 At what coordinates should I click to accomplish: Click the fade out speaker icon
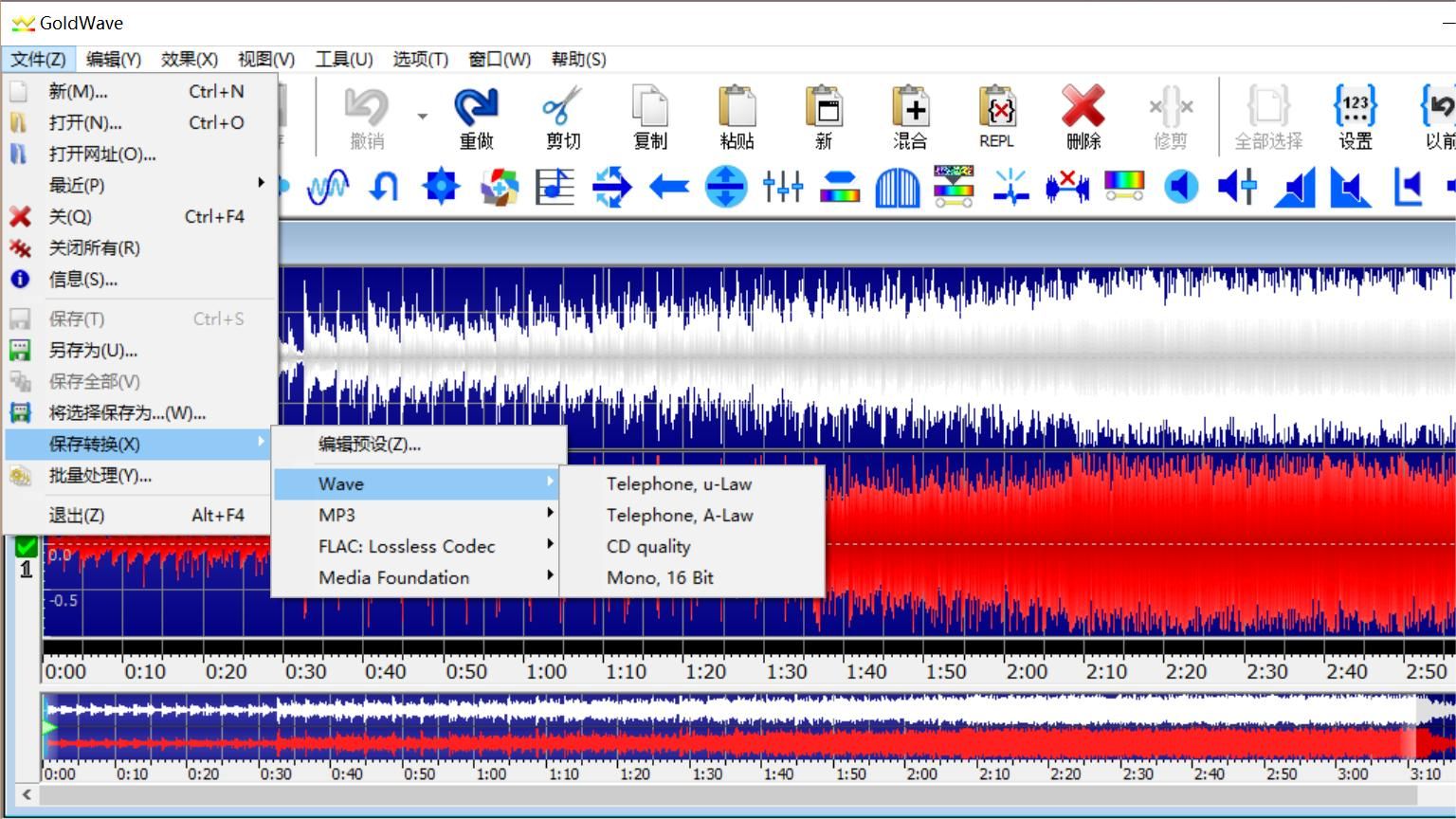point(1351,187)
